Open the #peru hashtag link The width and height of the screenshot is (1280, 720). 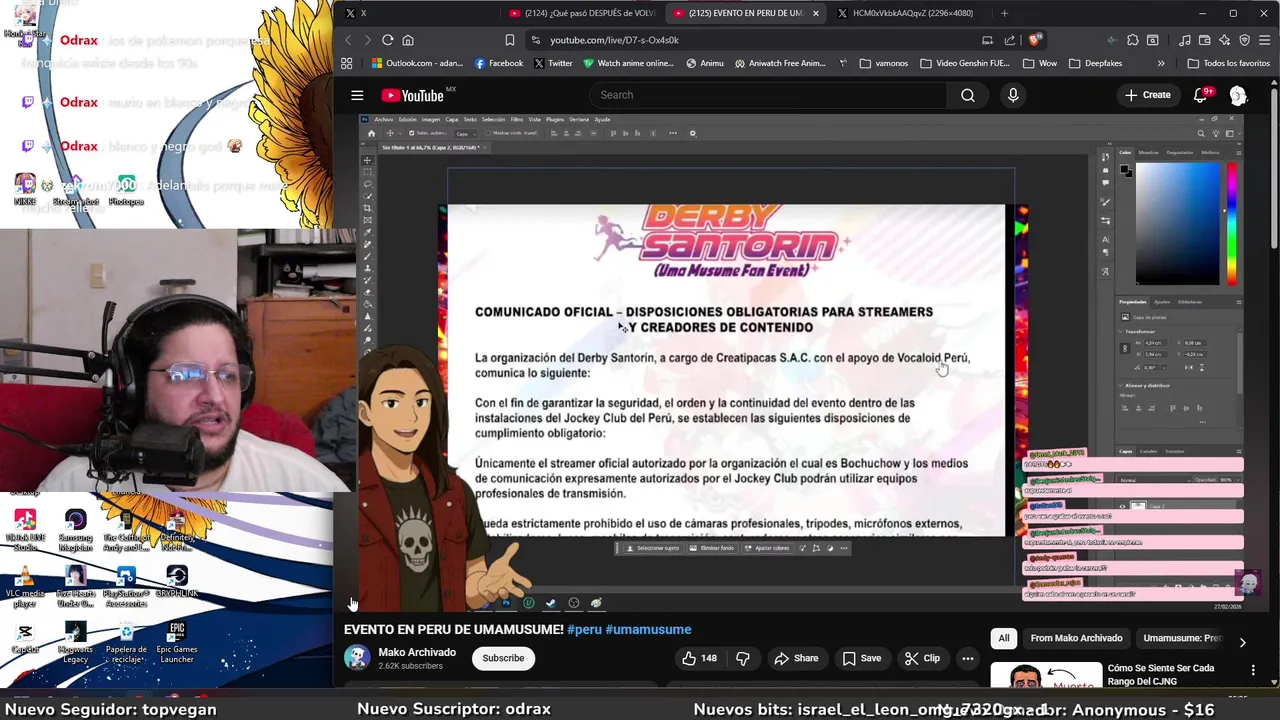pyautogui.click(x=584, y=629)
